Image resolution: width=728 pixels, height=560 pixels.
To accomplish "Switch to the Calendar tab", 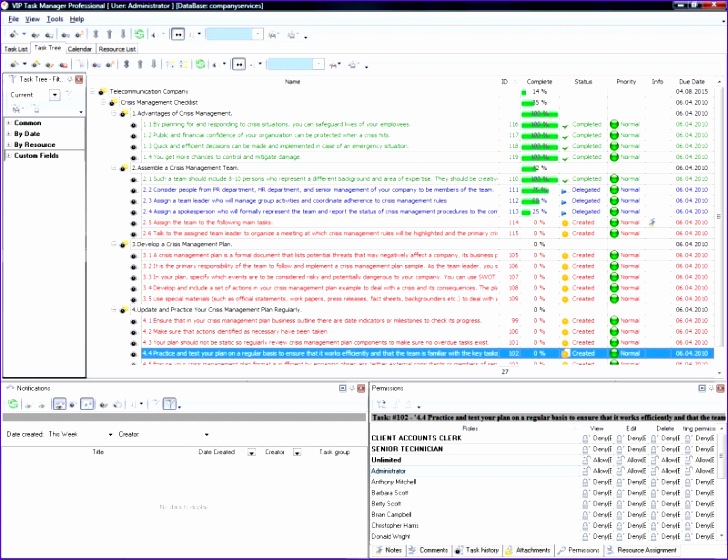I will pos(80,49).
